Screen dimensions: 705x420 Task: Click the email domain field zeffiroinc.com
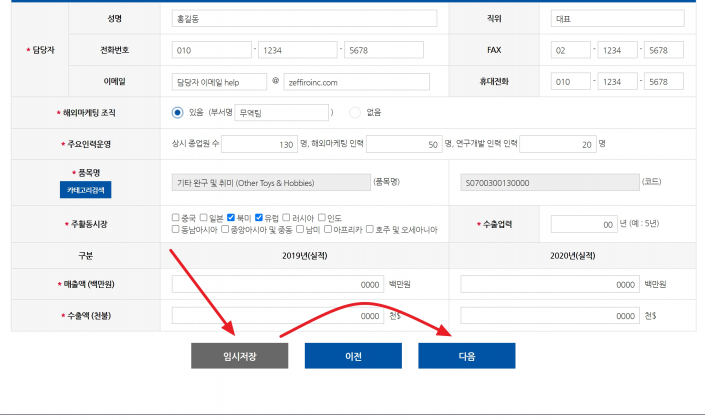[x=356, y=82]
